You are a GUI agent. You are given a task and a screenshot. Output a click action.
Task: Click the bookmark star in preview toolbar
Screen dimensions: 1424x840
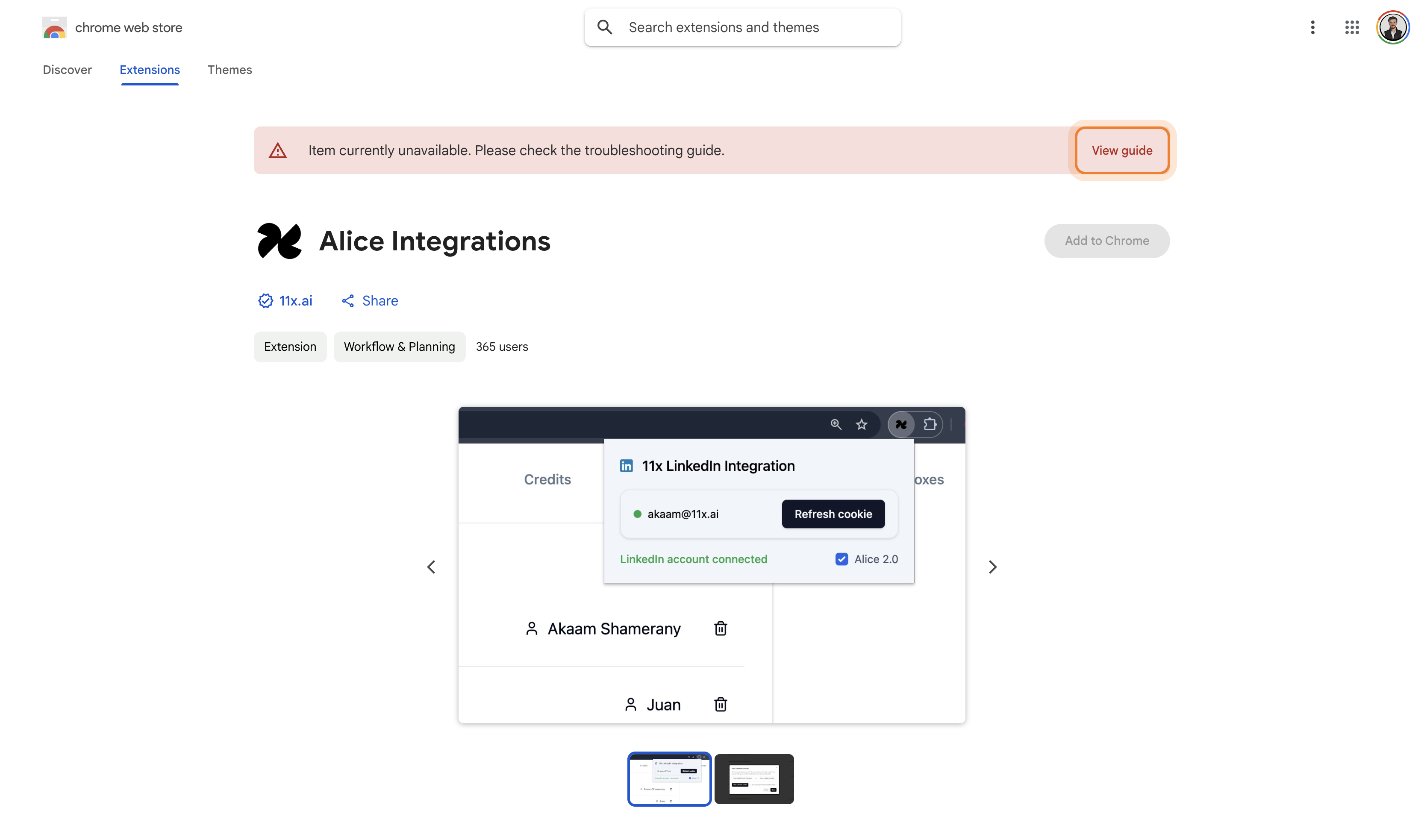[861, 424]
